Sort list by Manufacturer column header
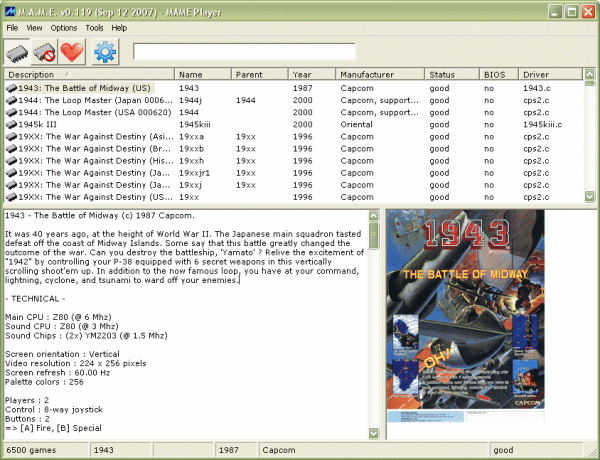Image resolution: width=600 pixels, height=460 pixels. click(380, 74)
